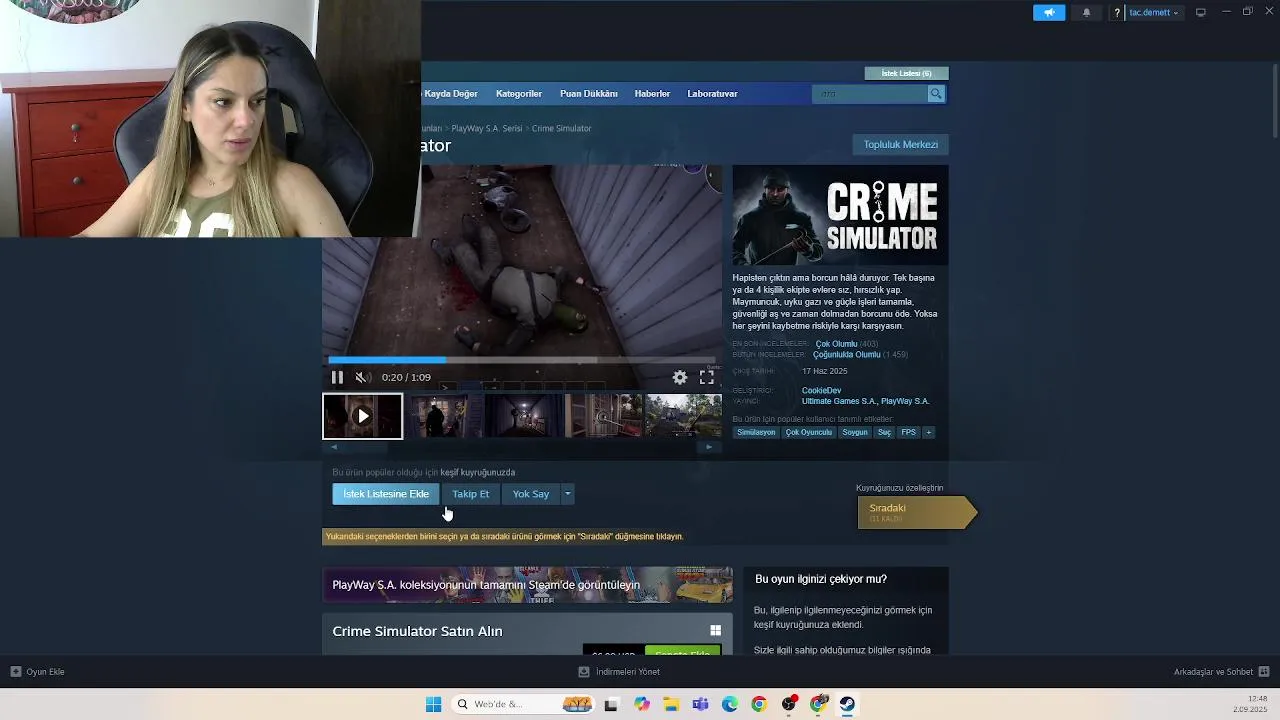Click Sıradaki queue next button
The width and height of the screenshot is (1280, 720).
point(916,512)
